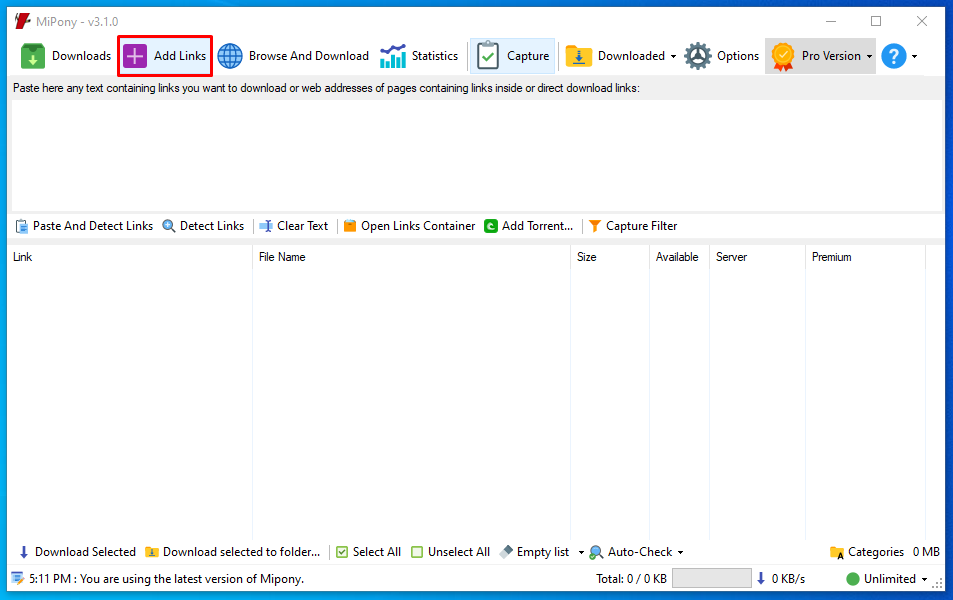This screenshot has height=600, width=953.
Task: Click the 0 MB size label
Action: [x=926, y=552]
